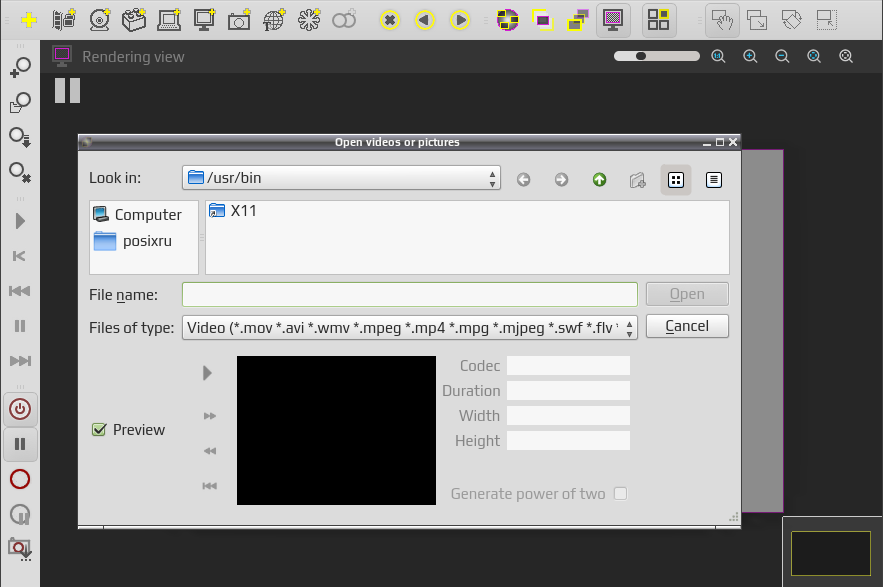The width and height of the screenshot is (883, 587).
Task: Click the File name text field
Action: [409, 295]
